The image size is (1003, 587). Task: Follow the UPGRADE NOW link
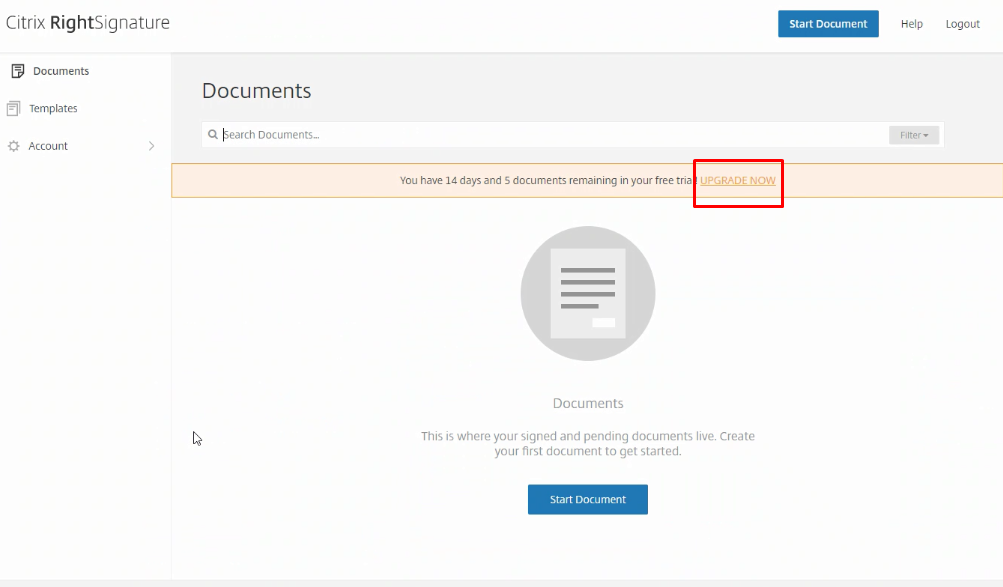(738, 180)
